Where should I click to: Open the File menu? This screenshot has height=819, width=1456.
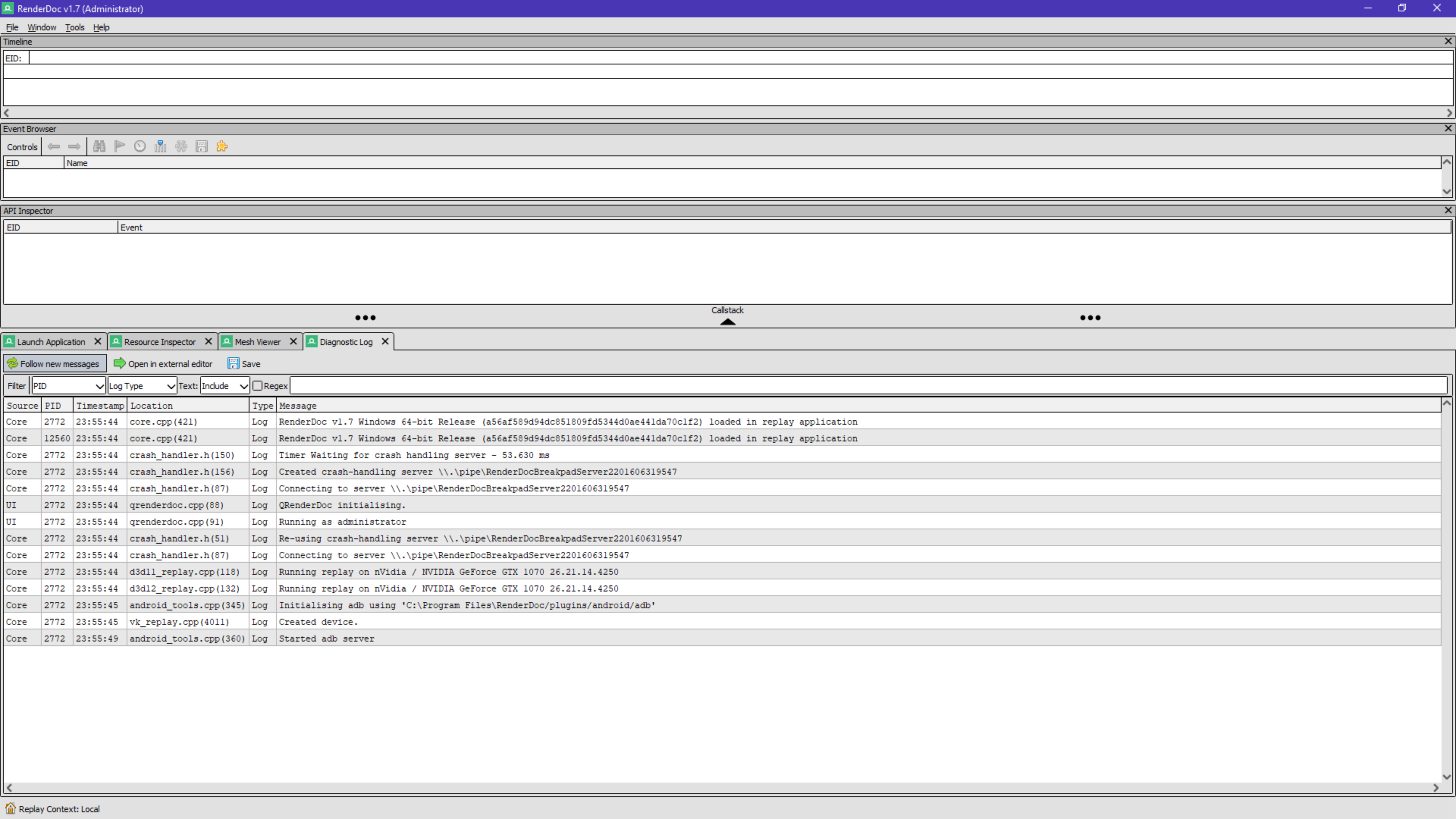coord(12,27)
